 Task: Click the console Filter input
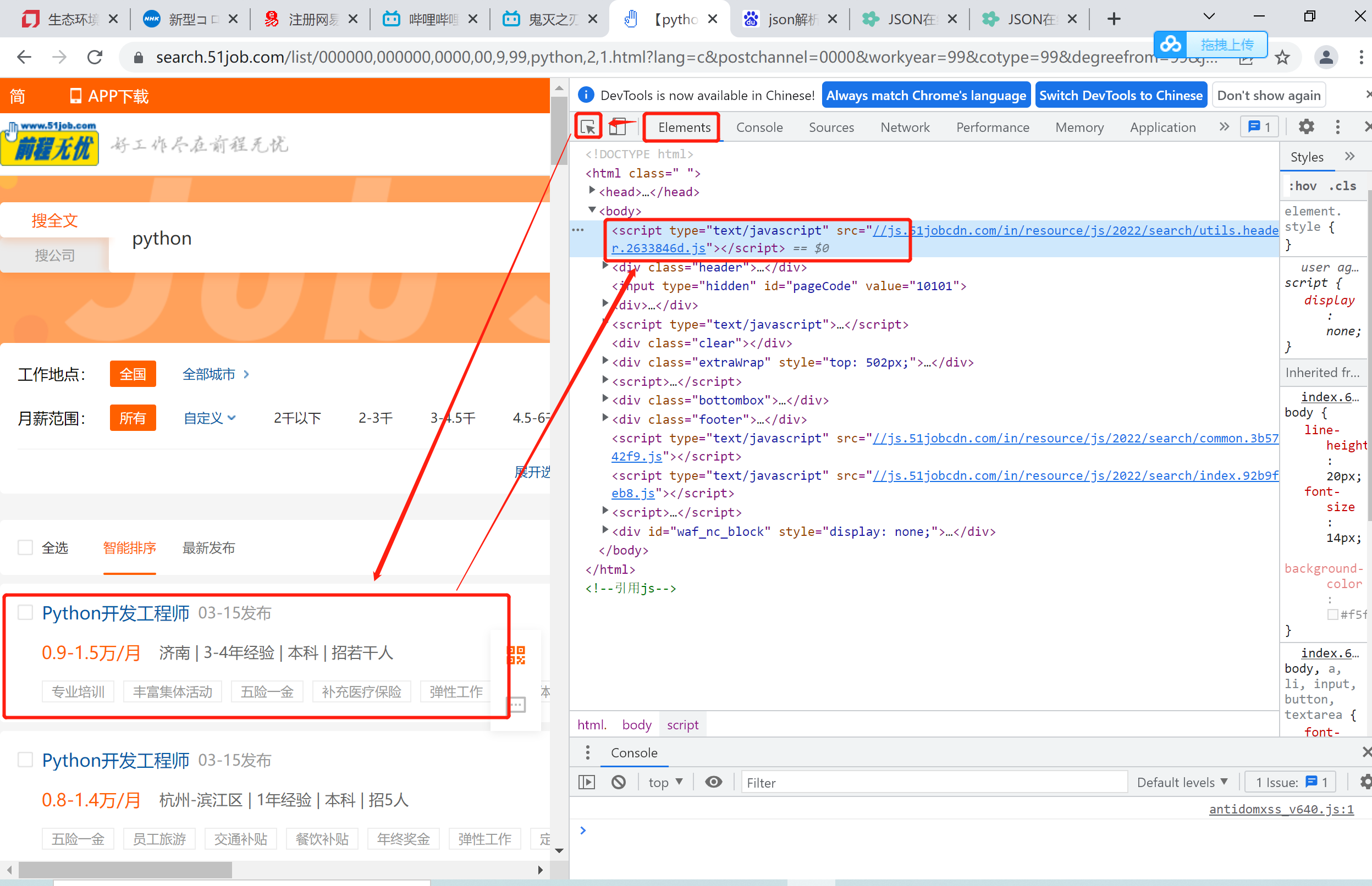tap(934, 782)
